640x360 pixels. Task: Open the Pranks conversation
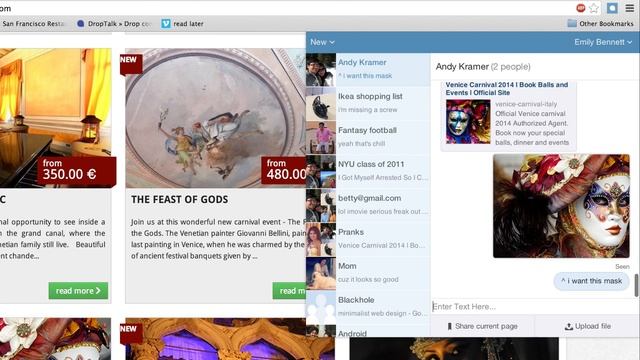[368, 239]
